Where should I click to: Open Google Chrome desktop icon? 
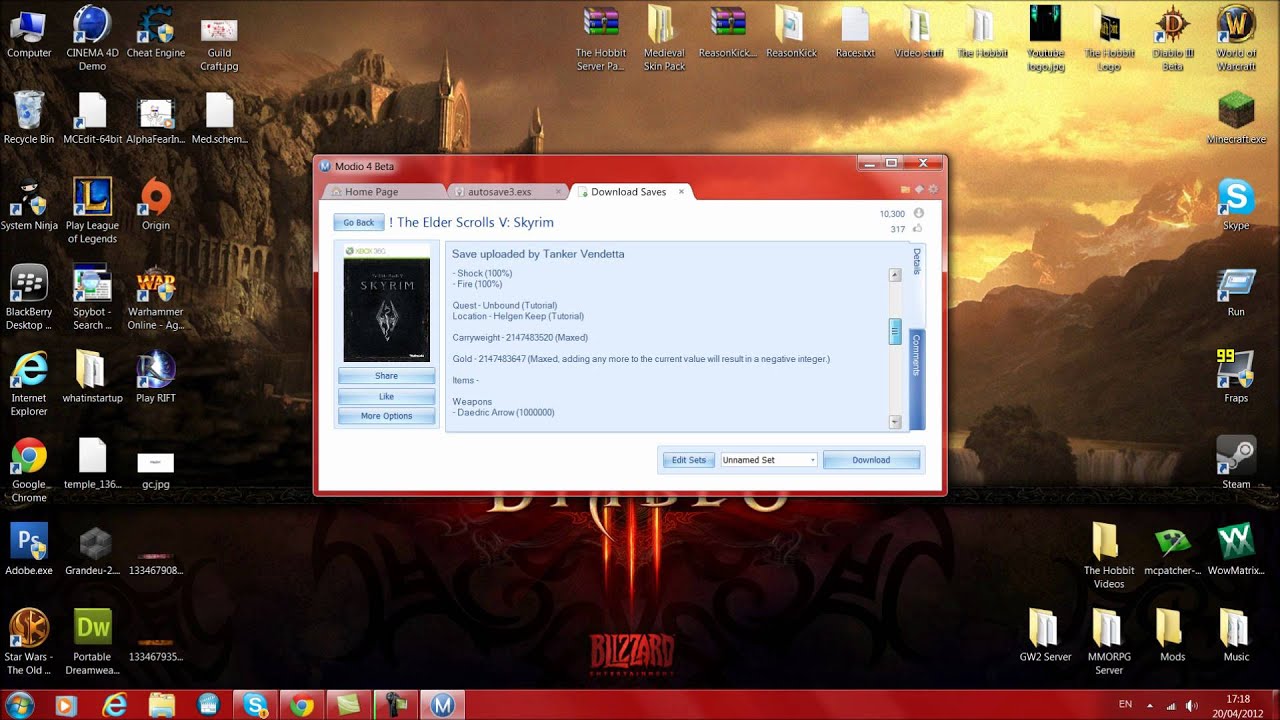click(29, 469)
